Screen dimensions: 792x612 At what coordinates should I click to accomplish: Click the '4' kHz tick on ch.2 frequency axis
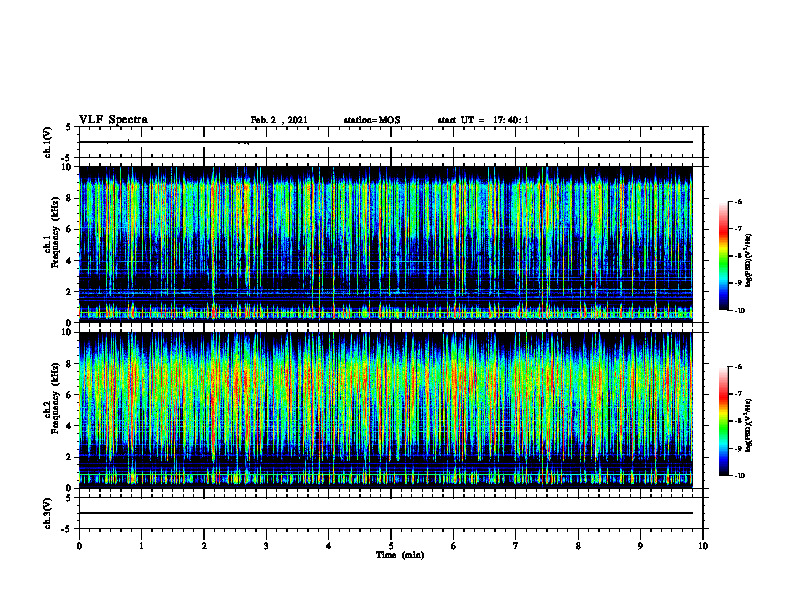tap(70, 426)
